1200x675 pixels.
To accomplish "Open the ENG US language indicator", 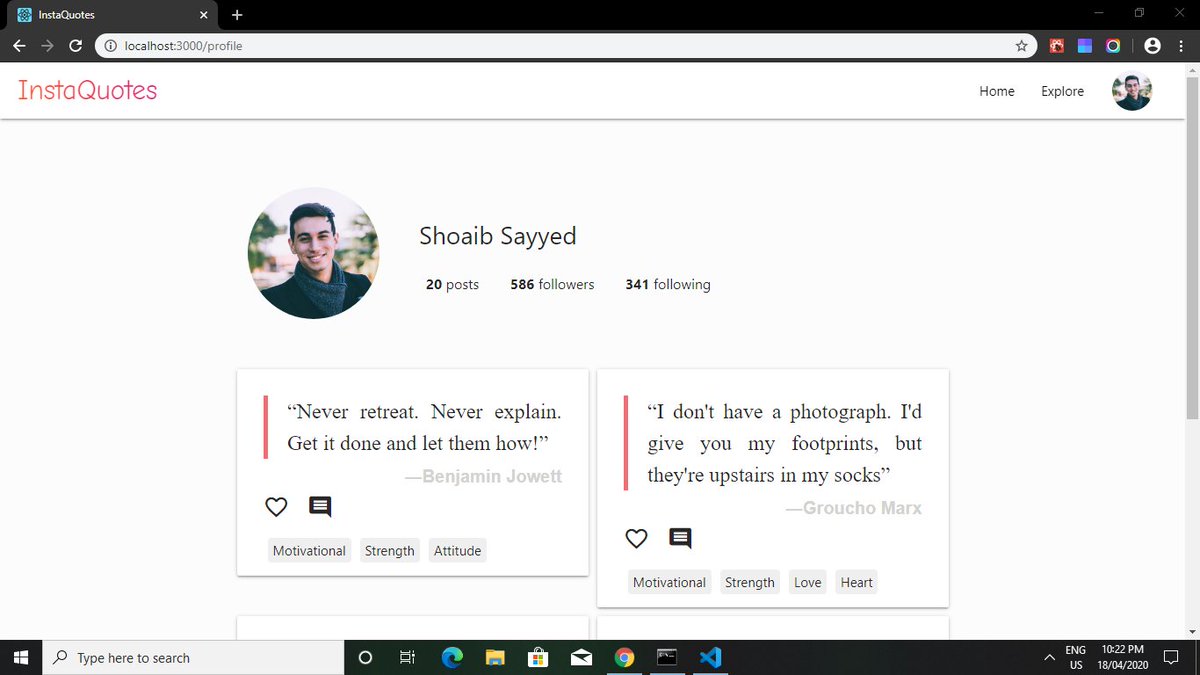I will point(1076,658).
